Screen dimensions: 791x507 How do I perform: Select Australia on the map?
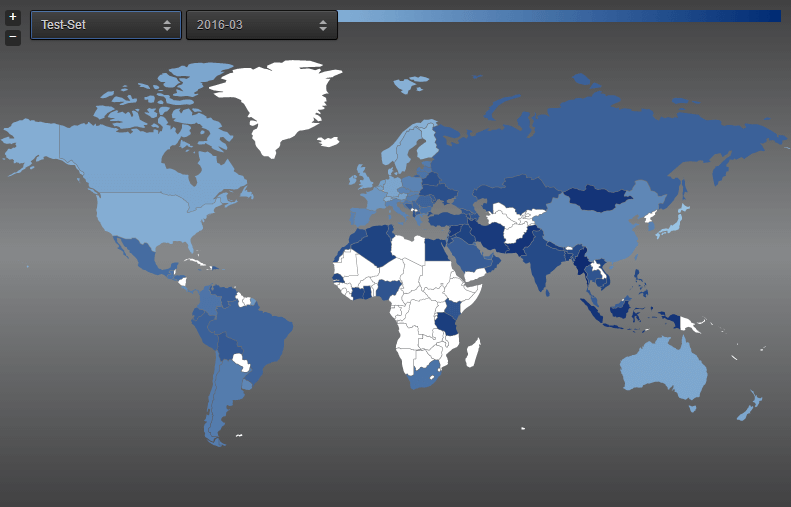point(663,371)
